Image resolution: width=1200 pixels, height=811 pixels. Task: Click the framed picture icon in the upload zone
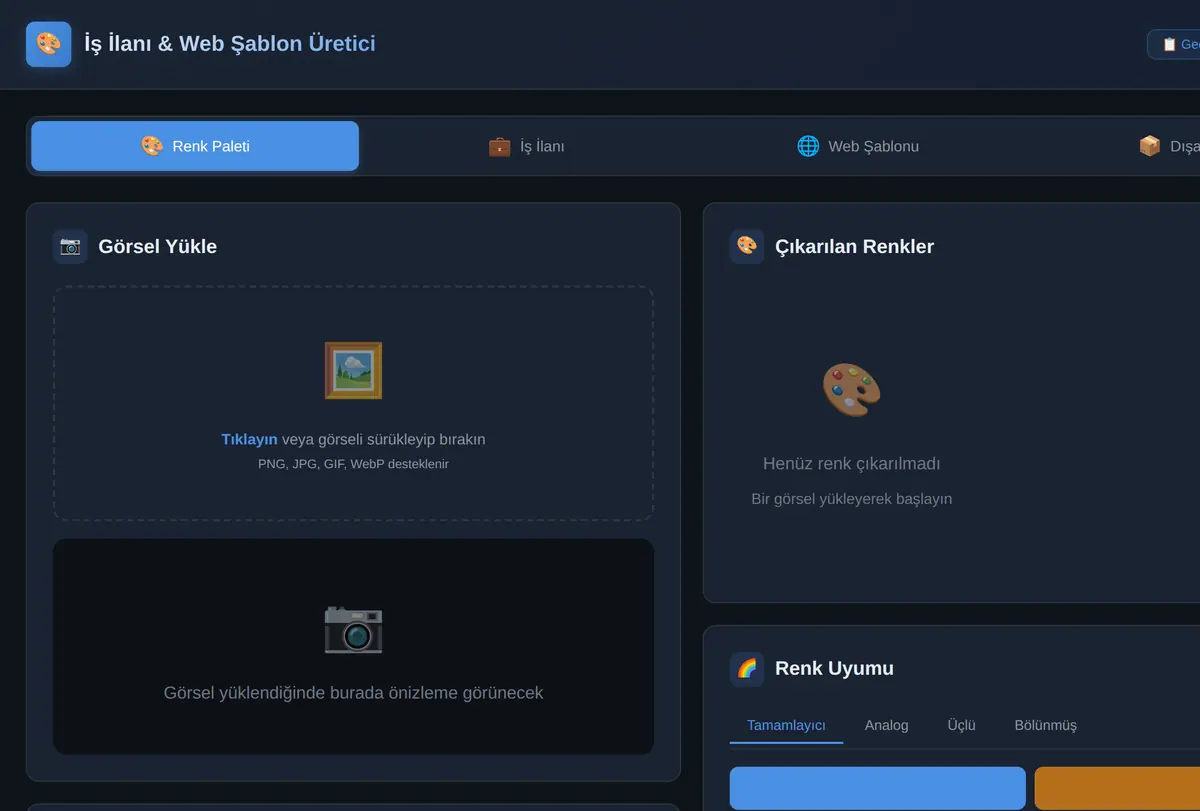353,371
